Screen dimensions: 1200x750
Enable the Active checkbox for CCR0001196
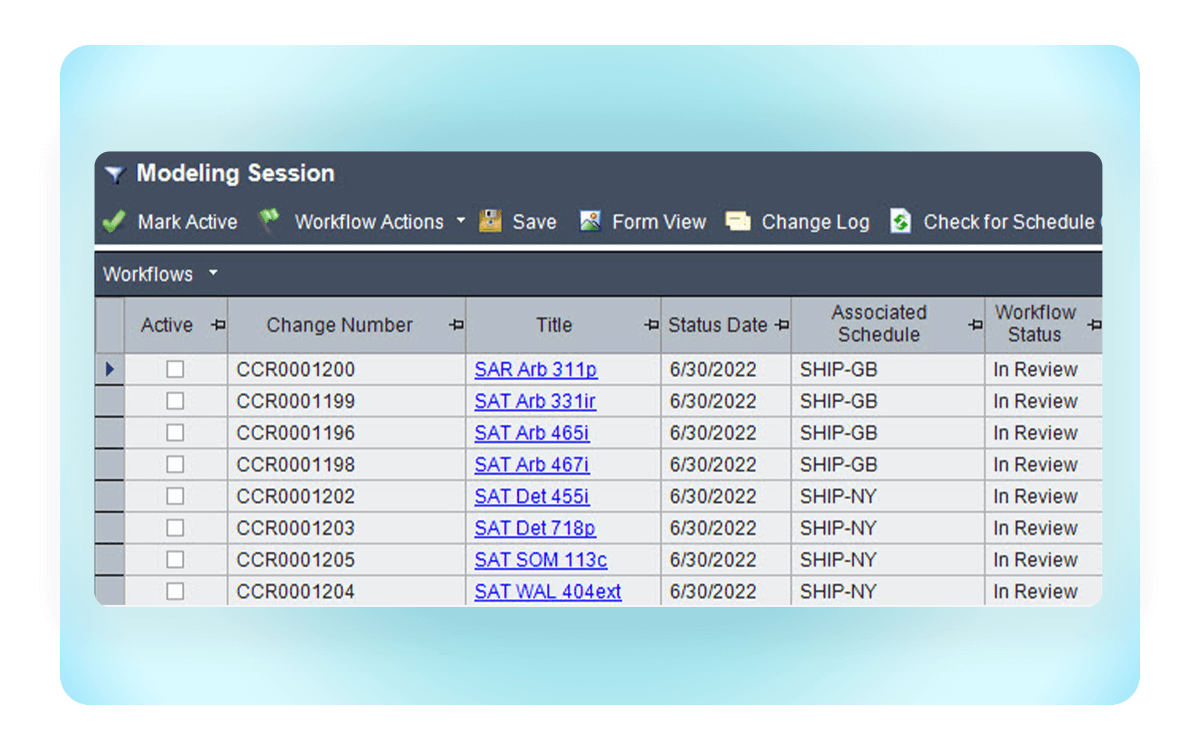[x=175, y=433]
